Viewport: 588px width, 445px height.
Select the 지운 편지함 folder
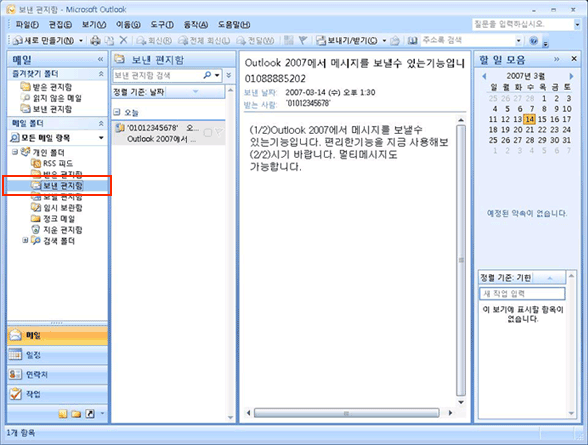(x=57, y=229)
